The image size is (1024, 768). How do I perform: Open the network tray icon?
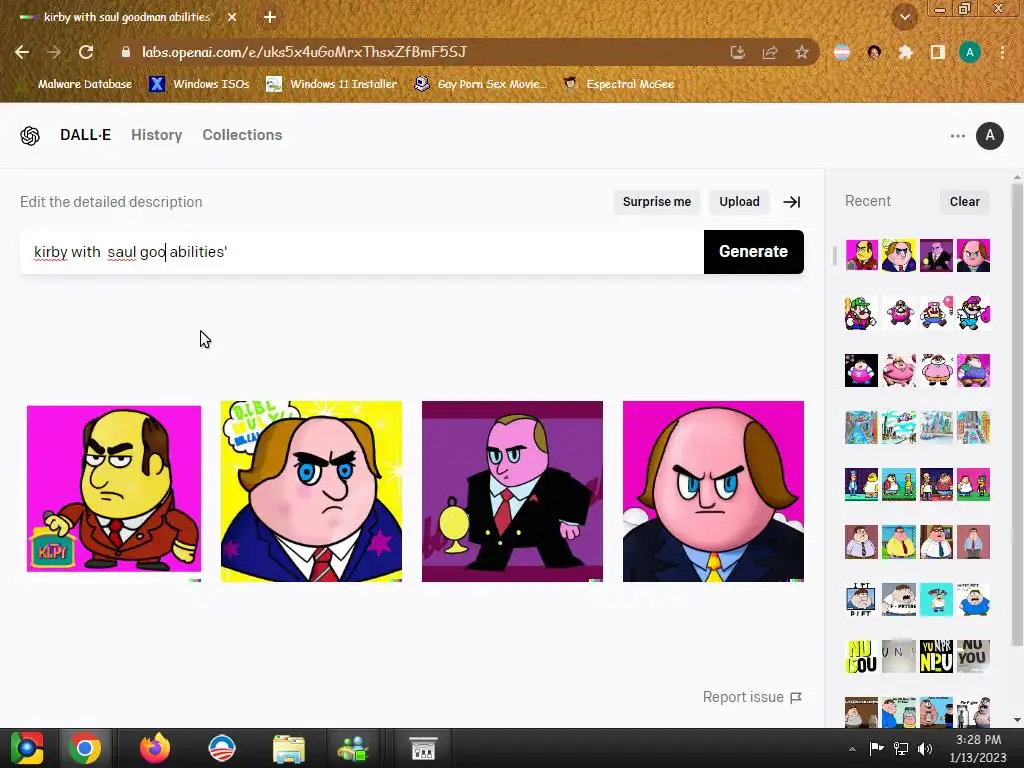click(x=901, y=748)
